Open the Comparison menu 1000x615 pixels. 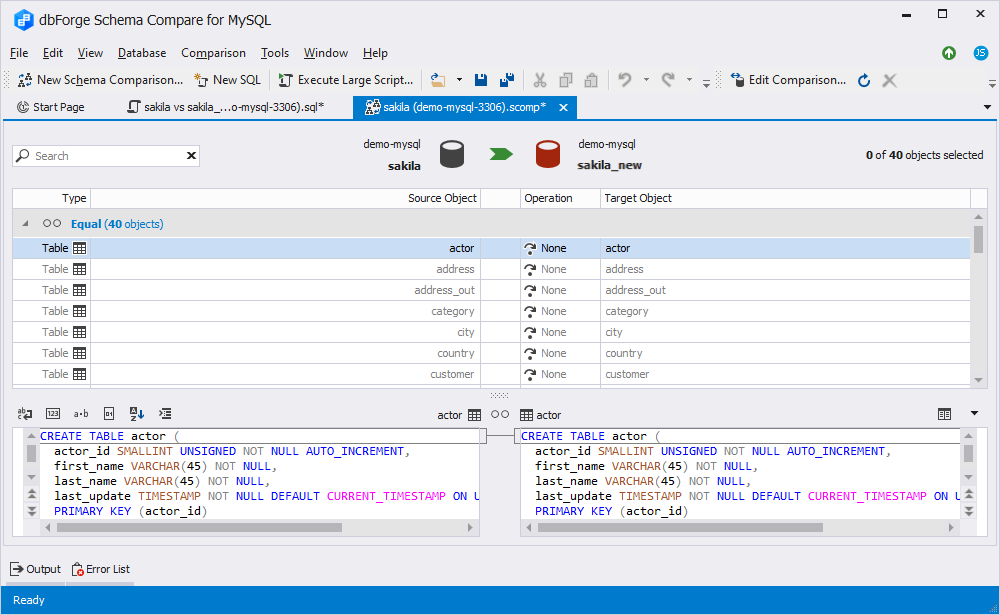pyautogui.click(x=213, y=53)
